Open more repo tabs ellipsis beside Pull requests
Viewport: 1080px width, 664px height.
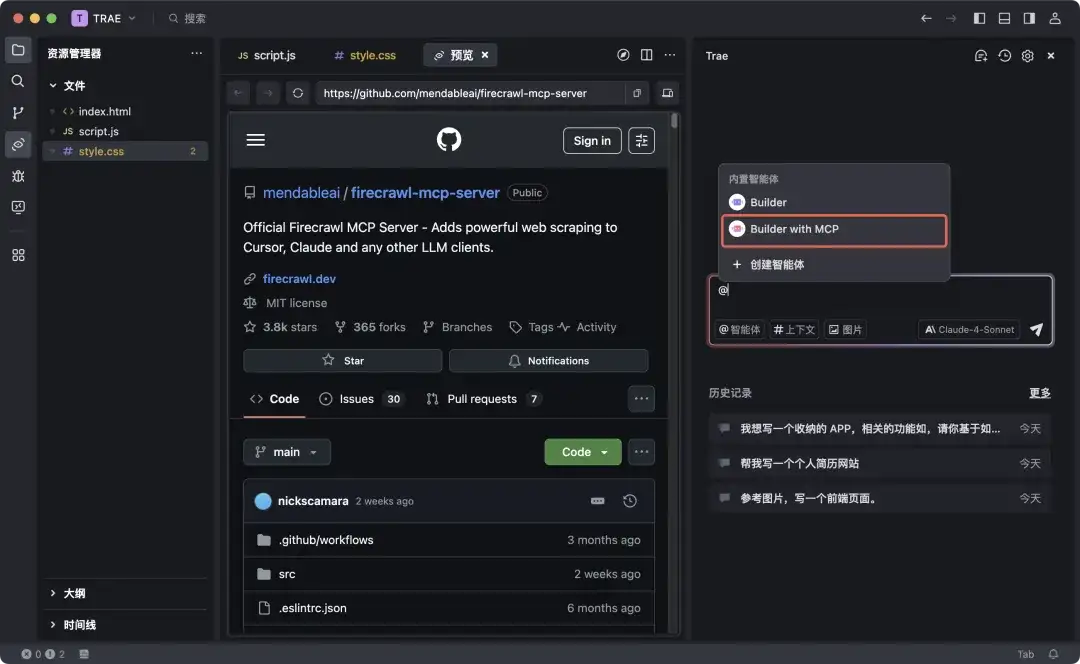pos(641,399)
